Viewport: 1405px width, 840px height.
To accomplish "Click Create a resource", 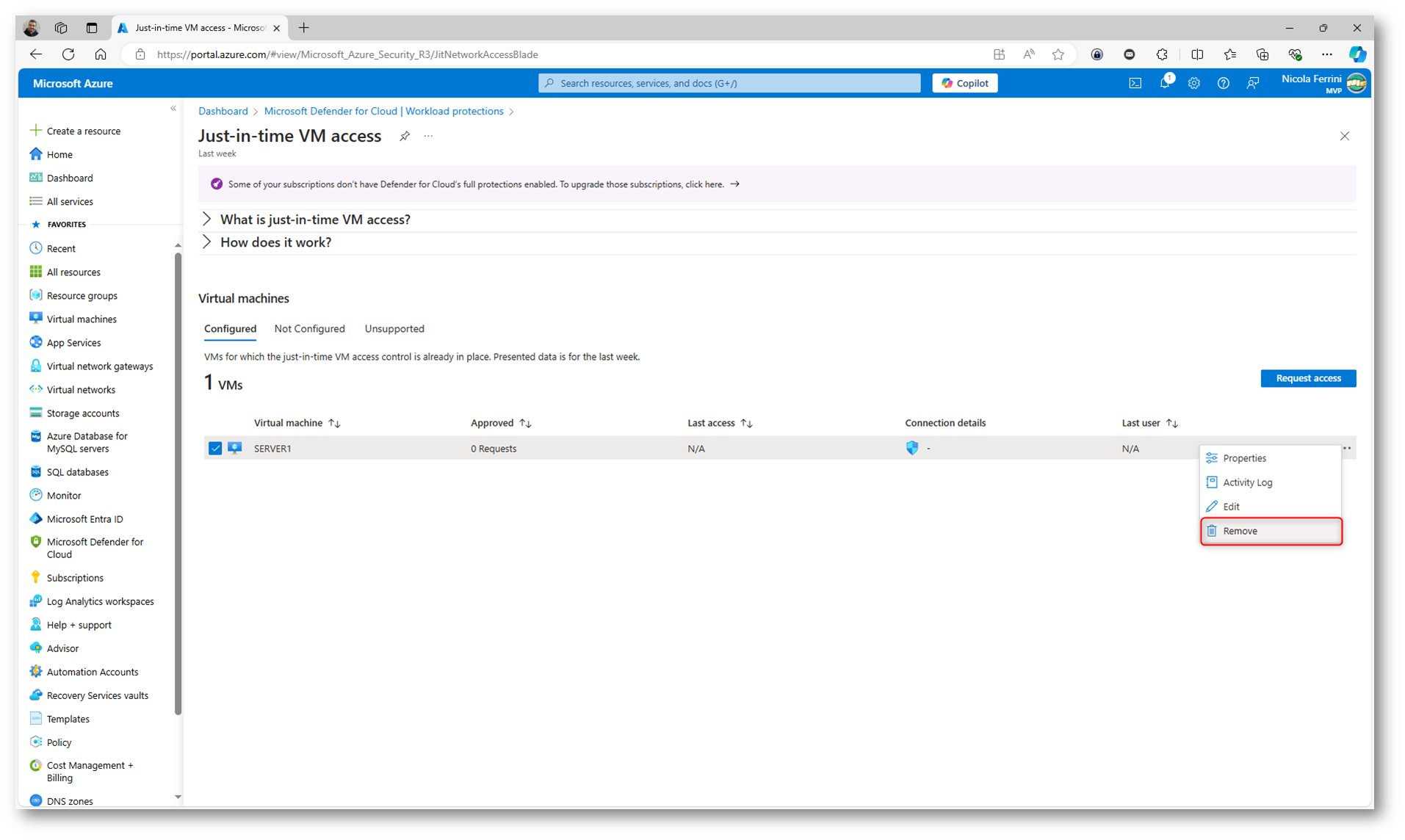I will point(75,131).
